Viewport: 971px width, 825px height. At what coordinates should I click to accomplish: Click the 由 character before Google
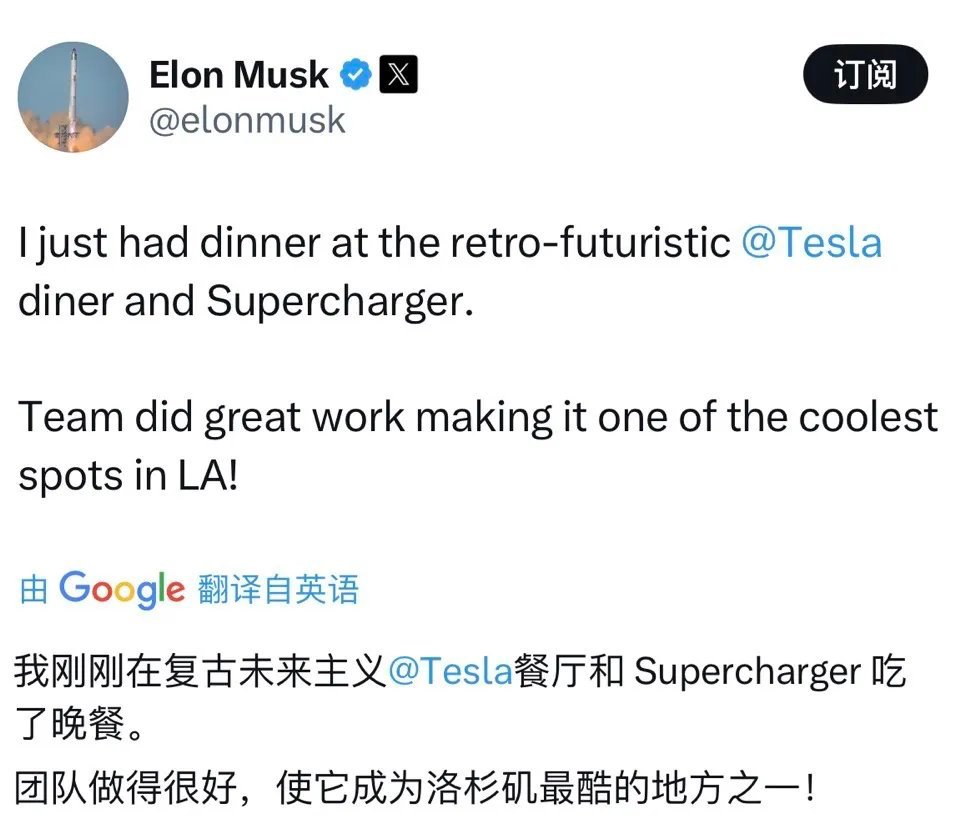pyautogui.click(x=33, y=589)
